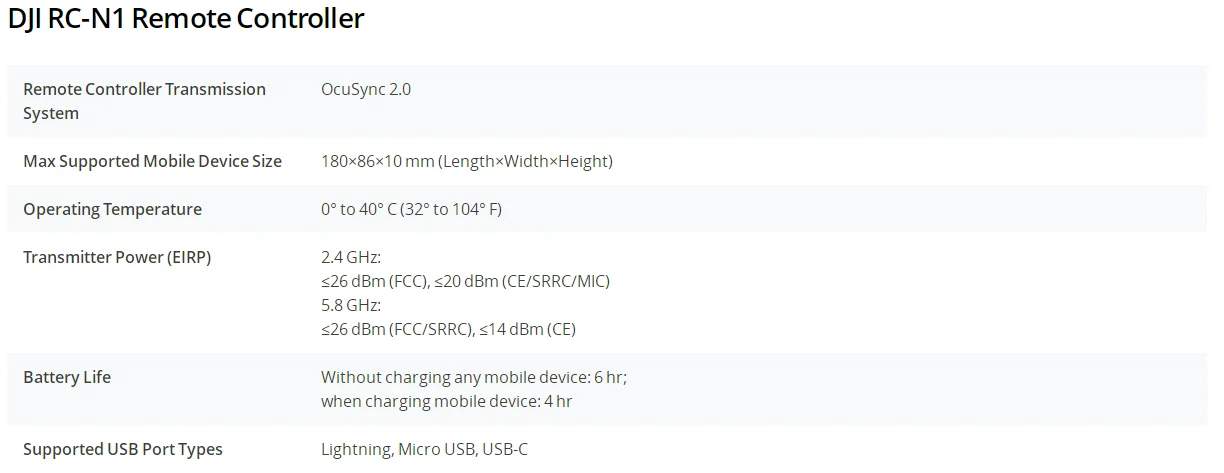Click the word System under Remote Controller Transmission
Screen dimensions: 1224x473
tap(51, 113)
